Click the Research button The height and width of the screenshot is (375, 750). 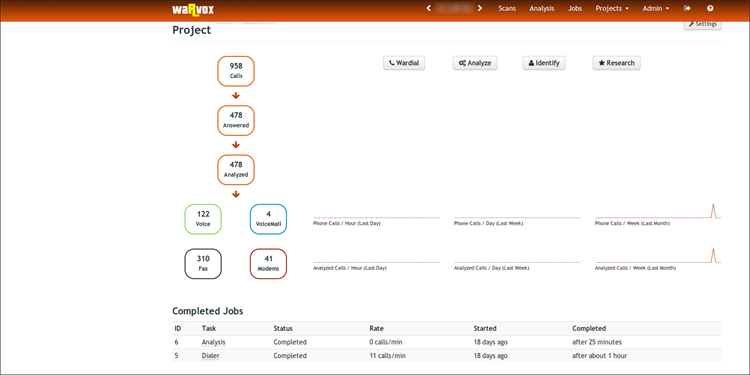click(x=617, y=63)
